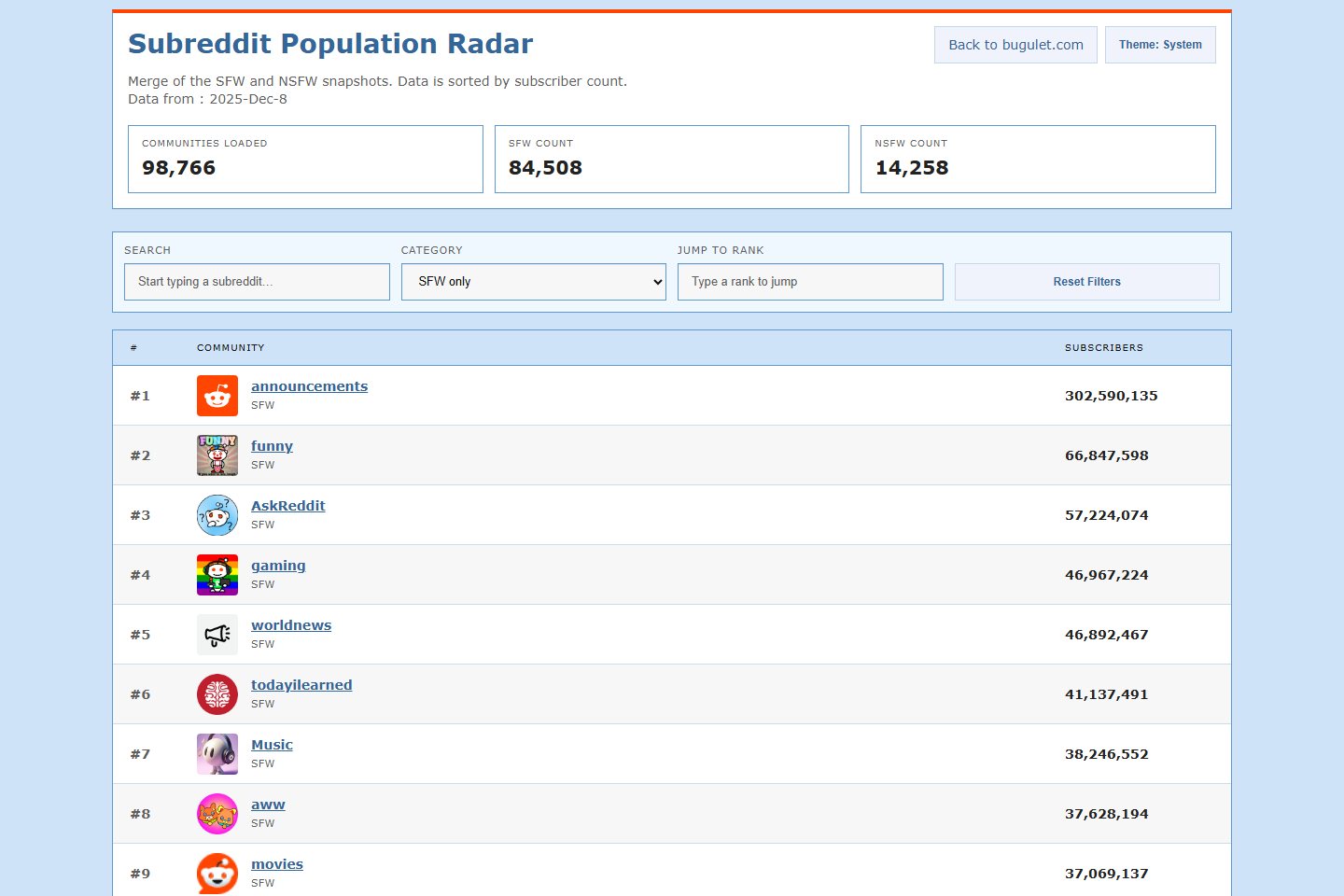Click the movies subreddit Snoo icon

[x=217, y=874]
